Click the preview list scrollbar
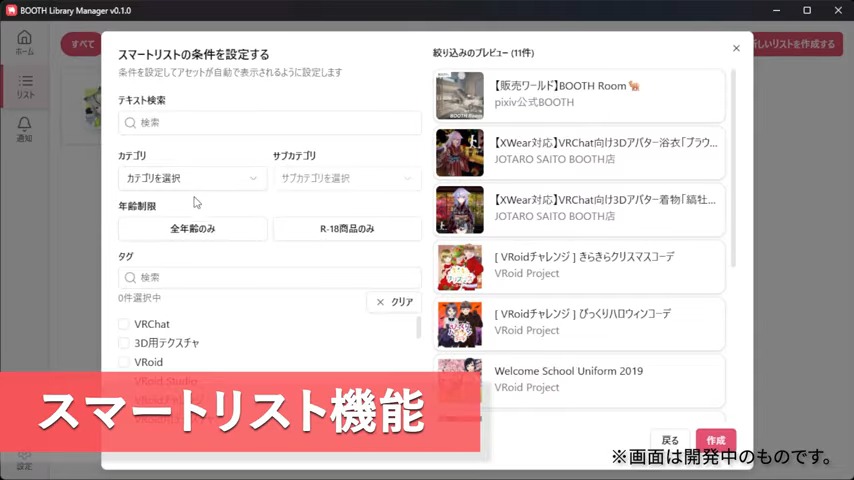The height and width of the screenshot is (480, 854). click(x=732, y=168)
